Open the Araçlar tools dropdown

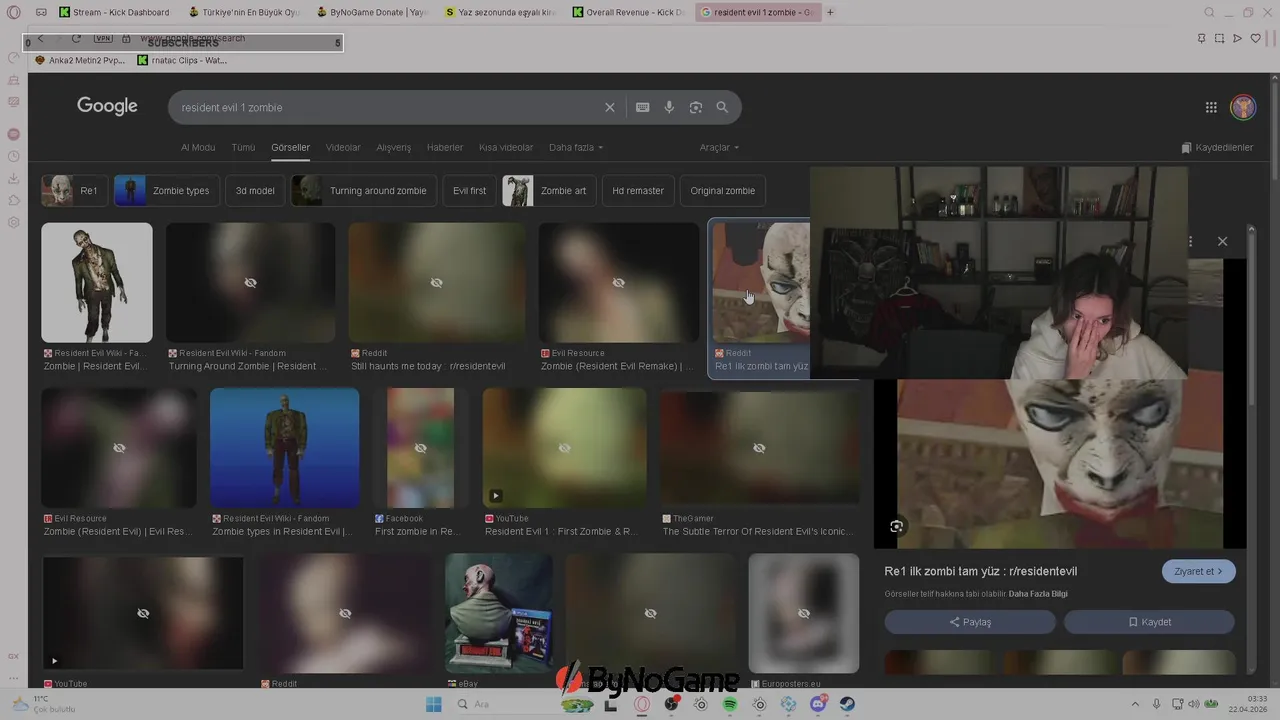719,147
